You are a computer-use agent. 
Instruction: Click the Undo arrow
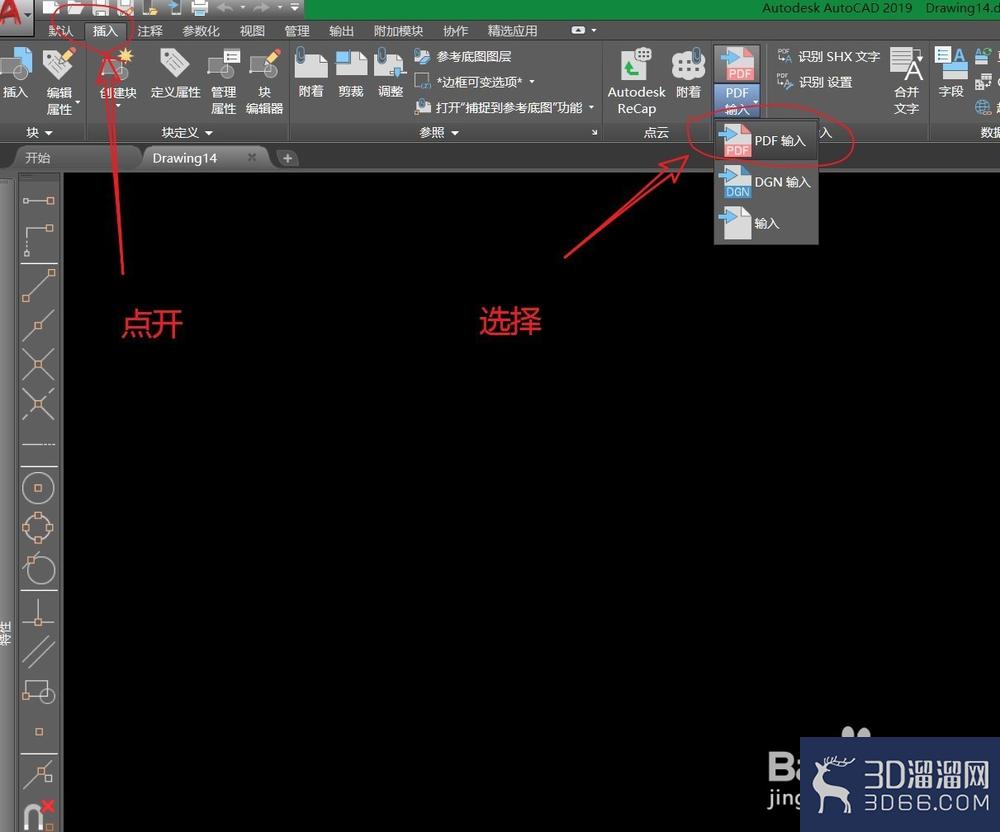tap(225, 8)
